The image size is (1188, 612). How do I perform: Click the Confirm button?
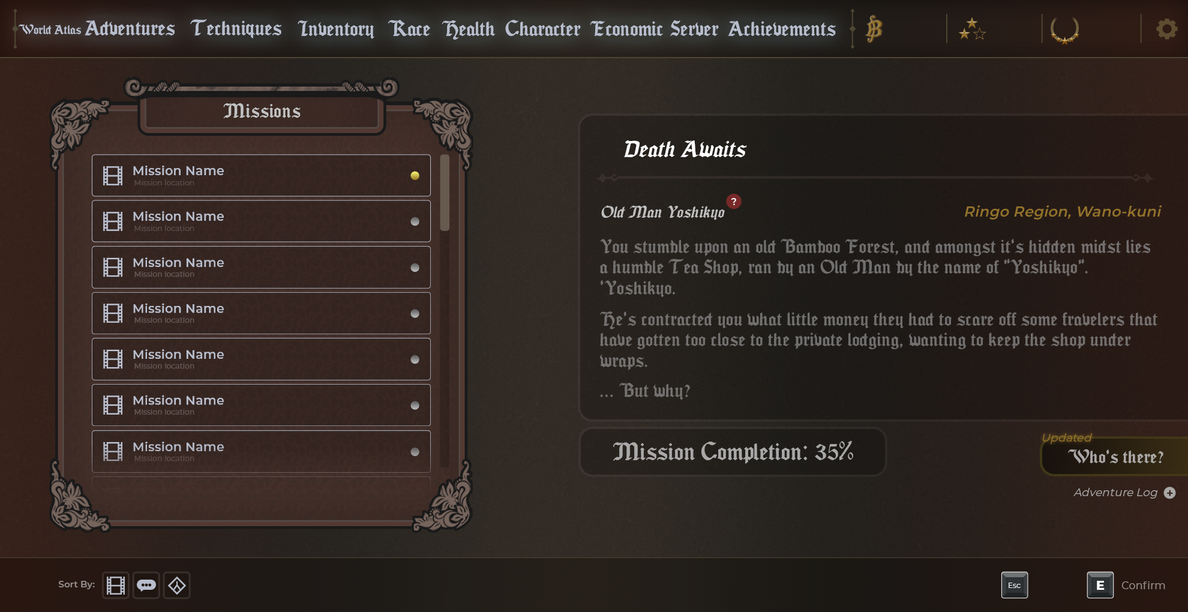tap(1127, 585)
